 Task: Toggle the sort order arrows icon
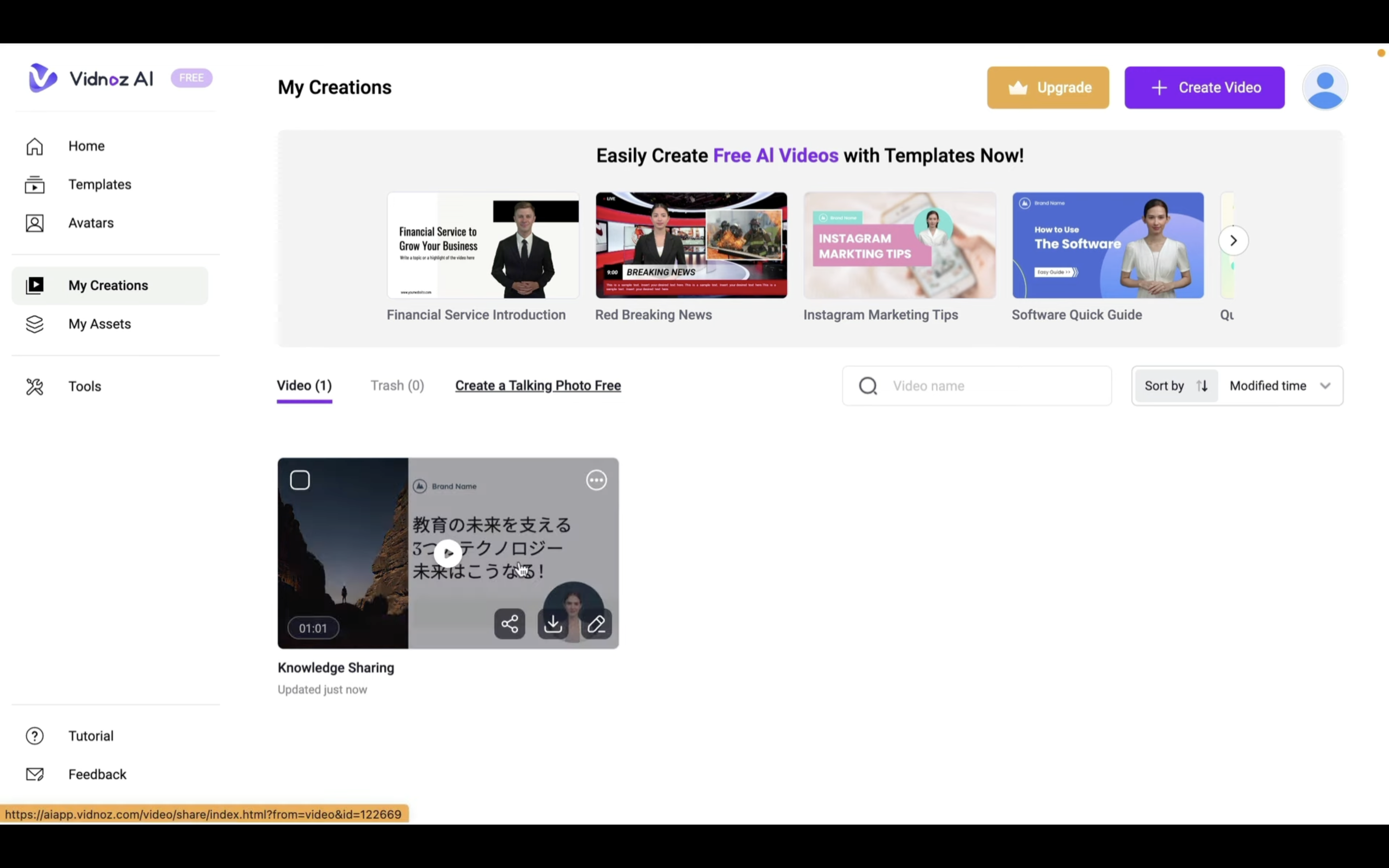click(x=1202, y=386)
